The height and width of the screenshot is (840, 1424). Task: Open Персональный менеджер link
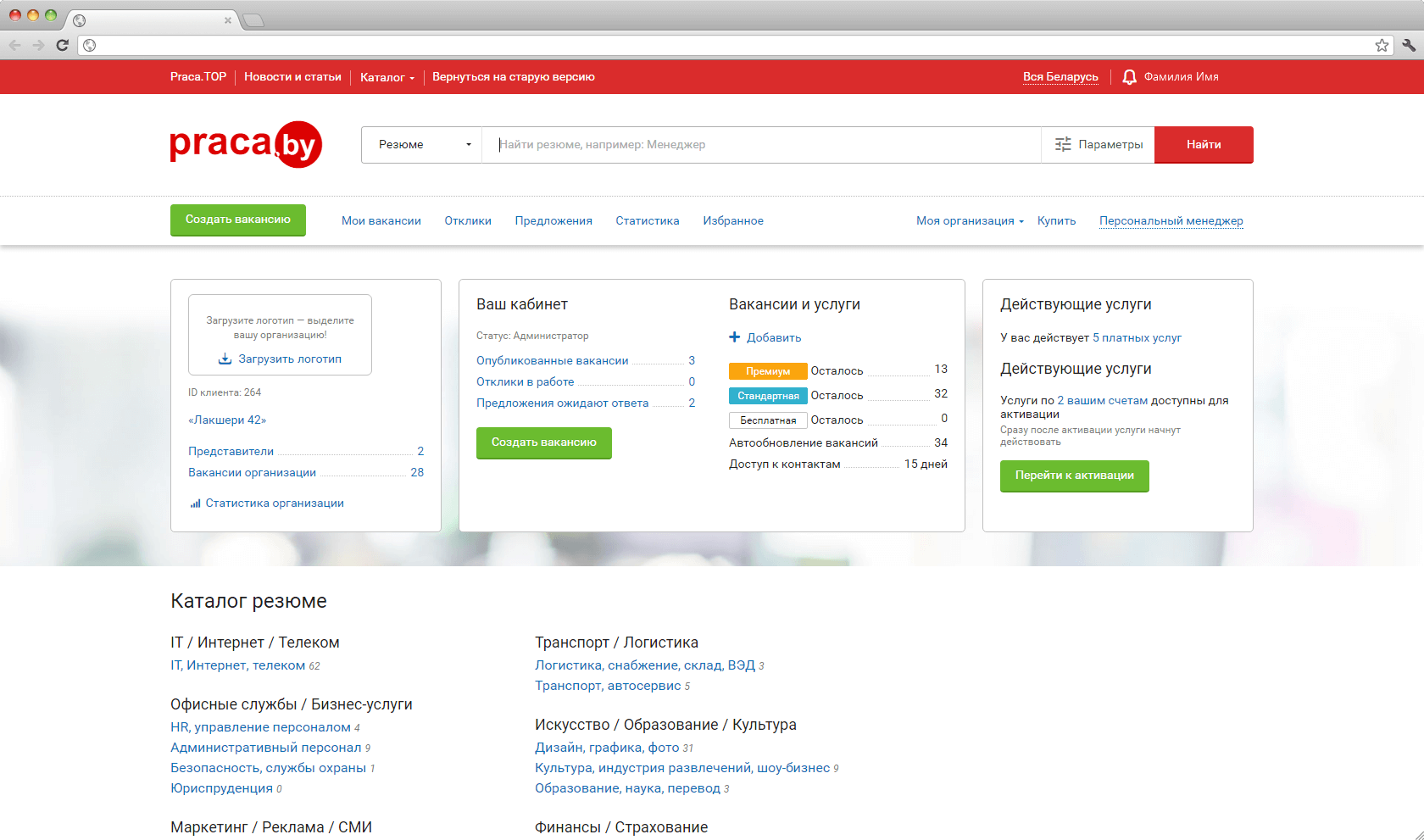point(1171,221)
